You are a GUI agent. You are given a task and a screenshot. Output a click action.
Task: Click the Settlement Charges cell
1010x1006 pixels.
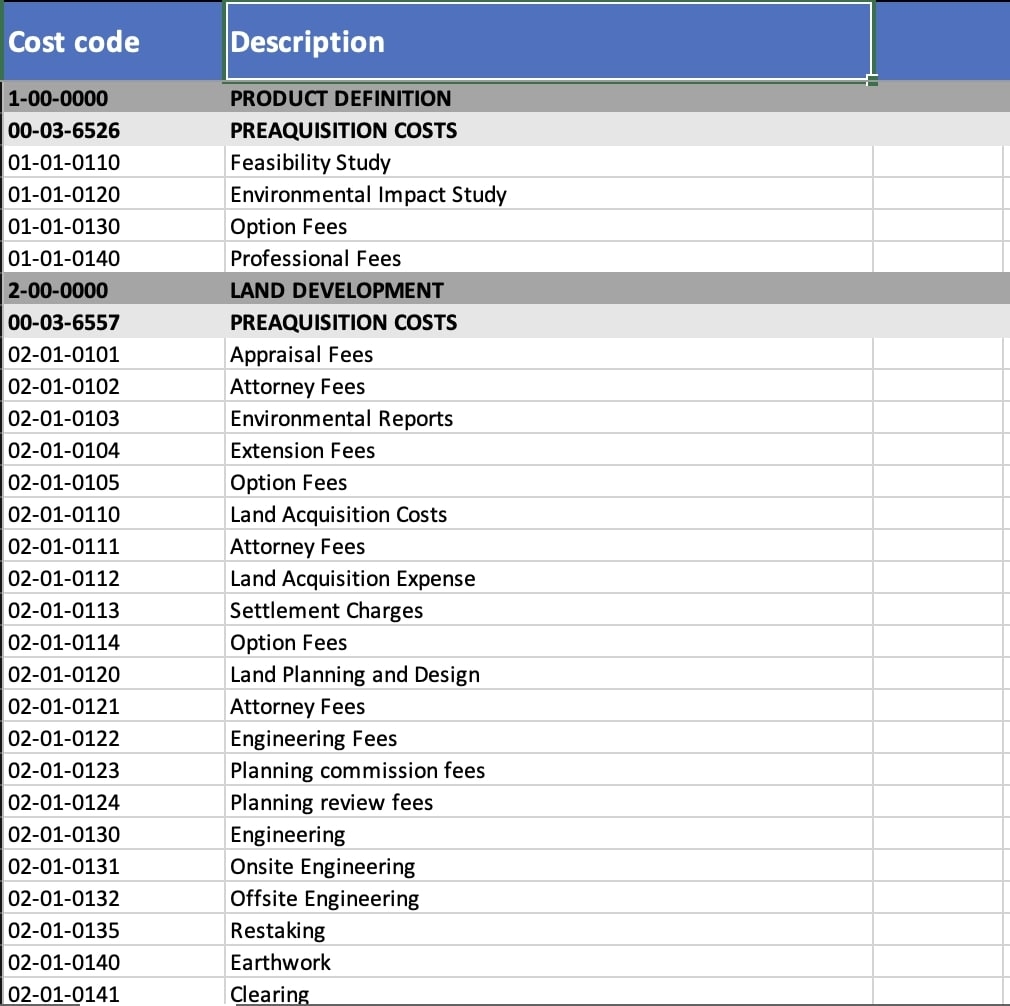point(548,610)
